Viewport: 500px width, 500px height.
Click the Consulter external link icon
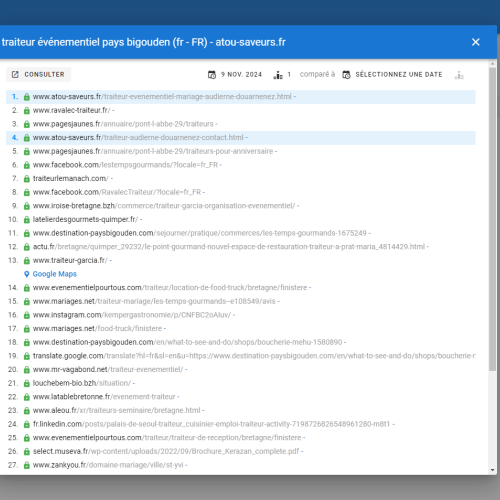pos(15,74)
